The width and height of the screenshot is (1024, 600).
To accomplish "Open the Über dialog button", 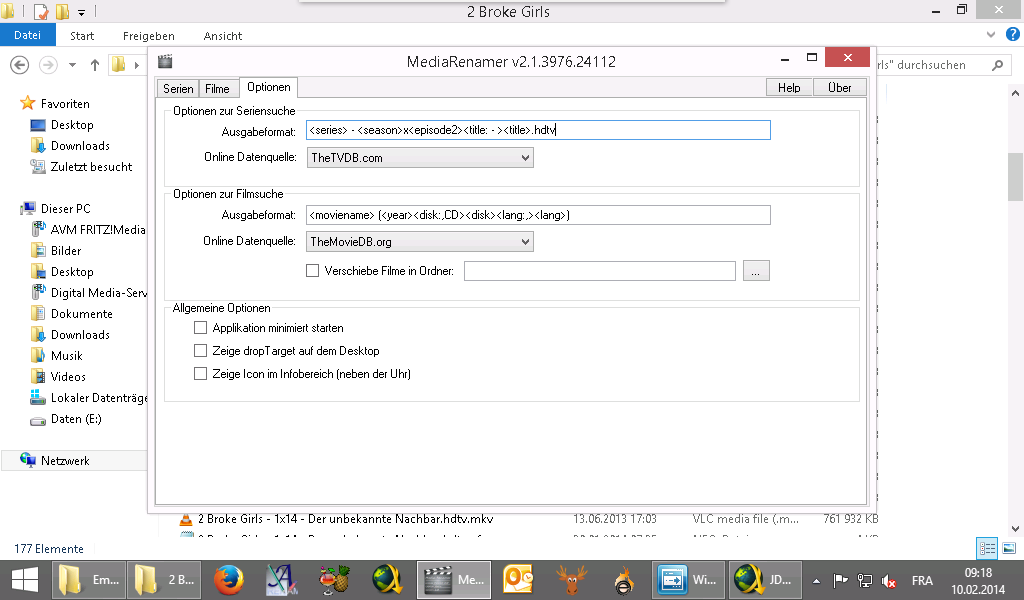I will tap(840, 87).
